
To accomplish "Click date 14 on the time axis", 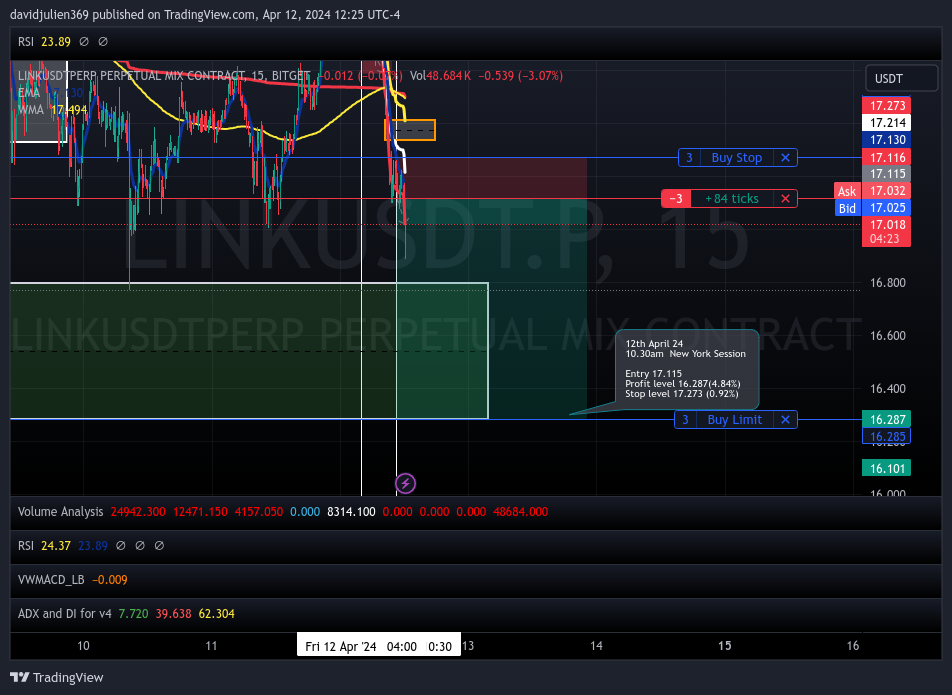I will pos(596,646).
